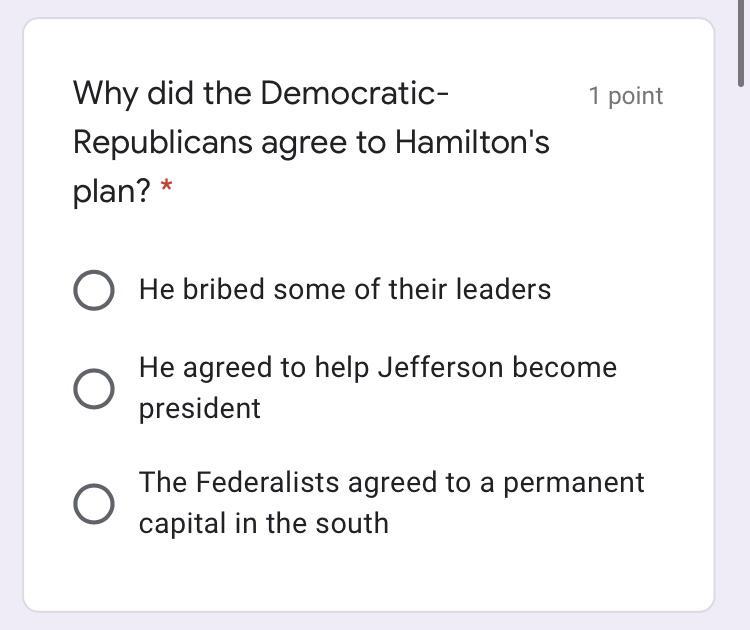Choose the "He agreed to help Jefferson" radio button

(x=94, y=388)
